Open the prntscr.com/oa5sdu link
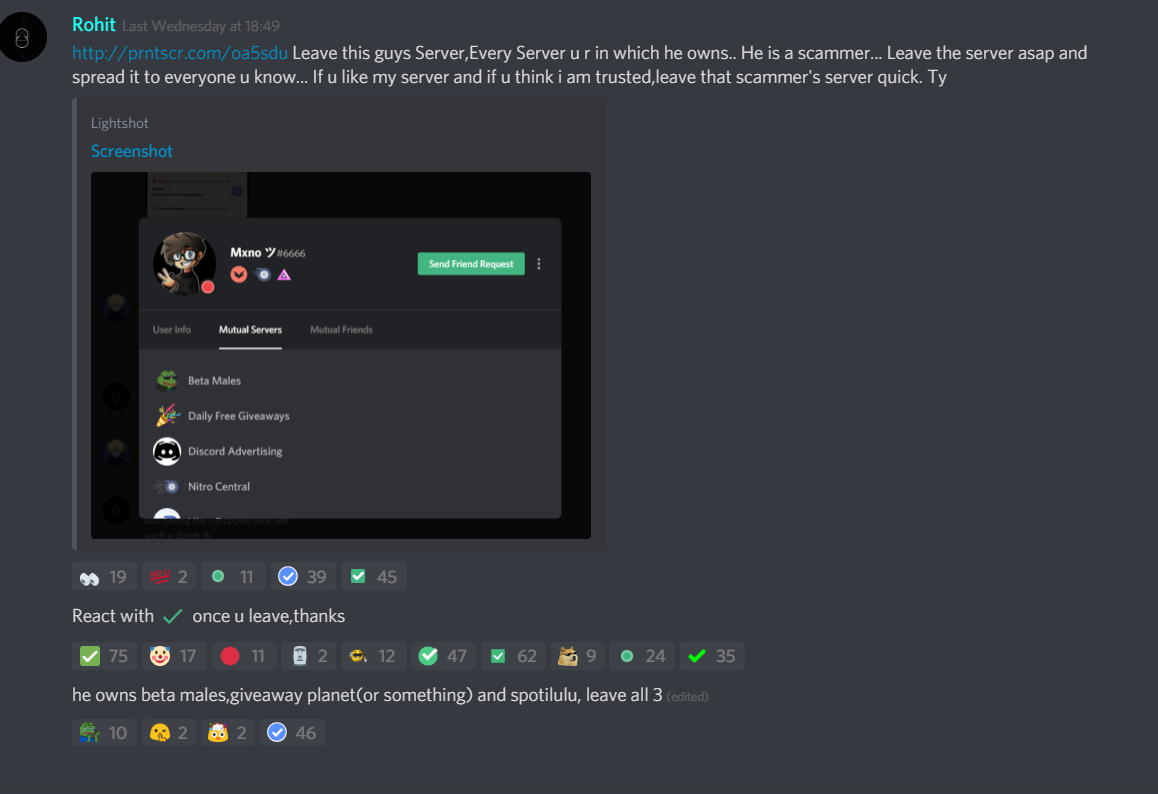 (179, 53)
